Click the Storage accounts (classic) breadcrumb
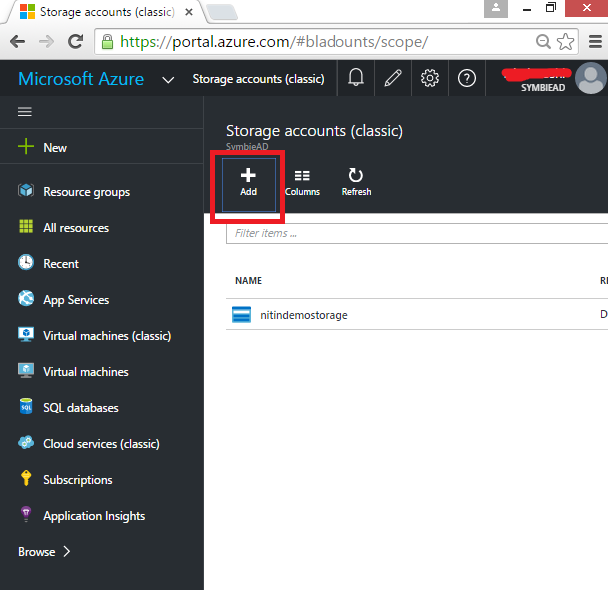Viewport: 608px width, 590px height. click(x=258, y=79)
